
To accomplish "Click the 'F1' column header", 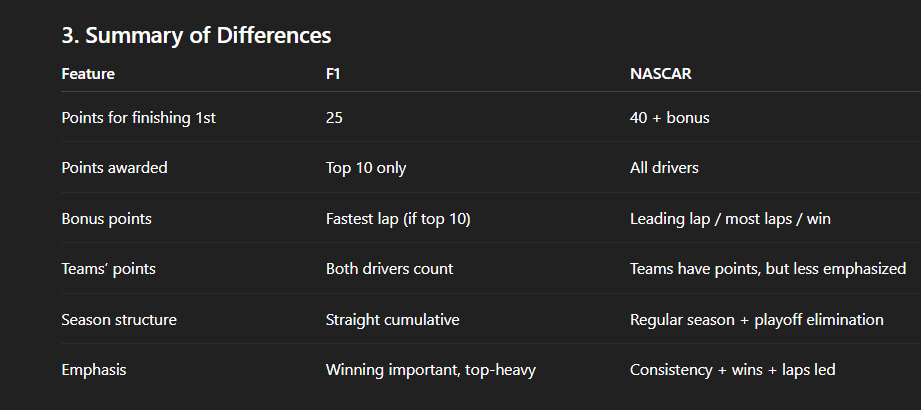I will 335,74.
